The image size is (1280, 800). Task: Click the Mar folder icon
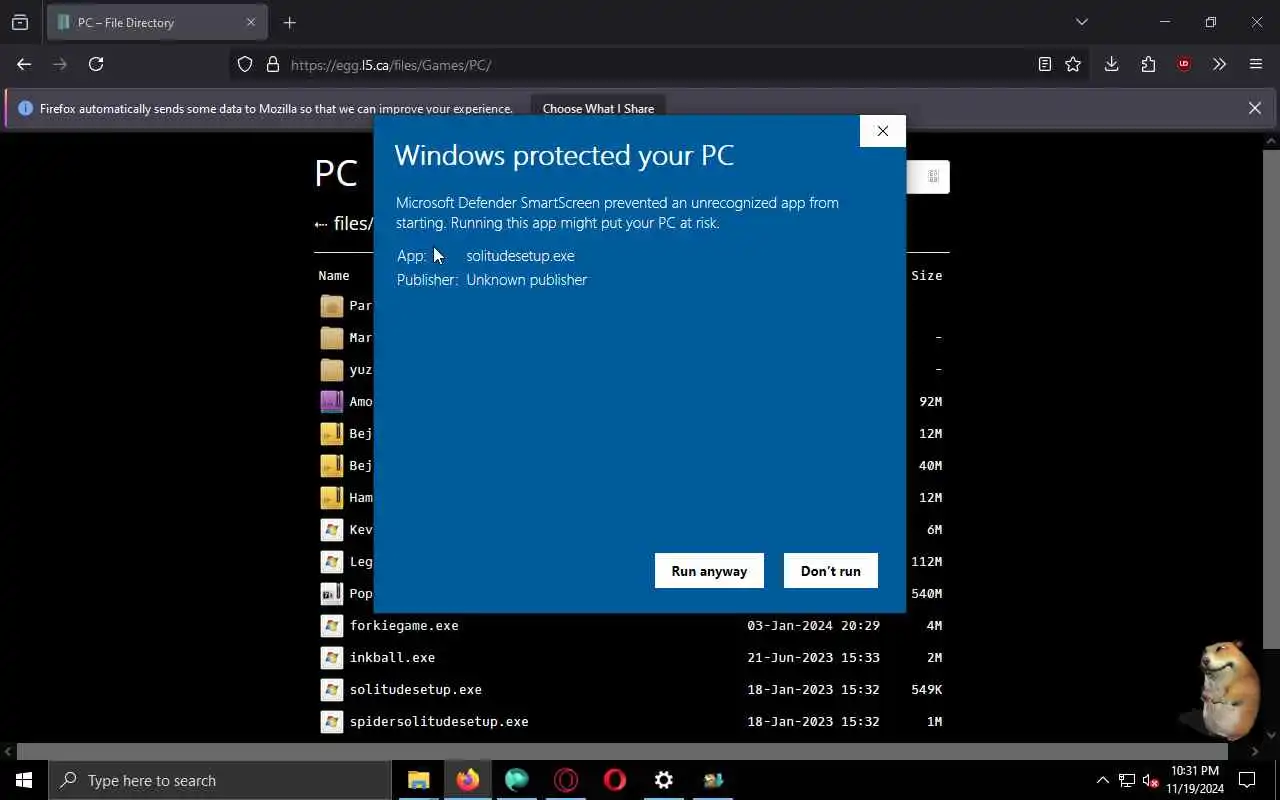point(332,337)
